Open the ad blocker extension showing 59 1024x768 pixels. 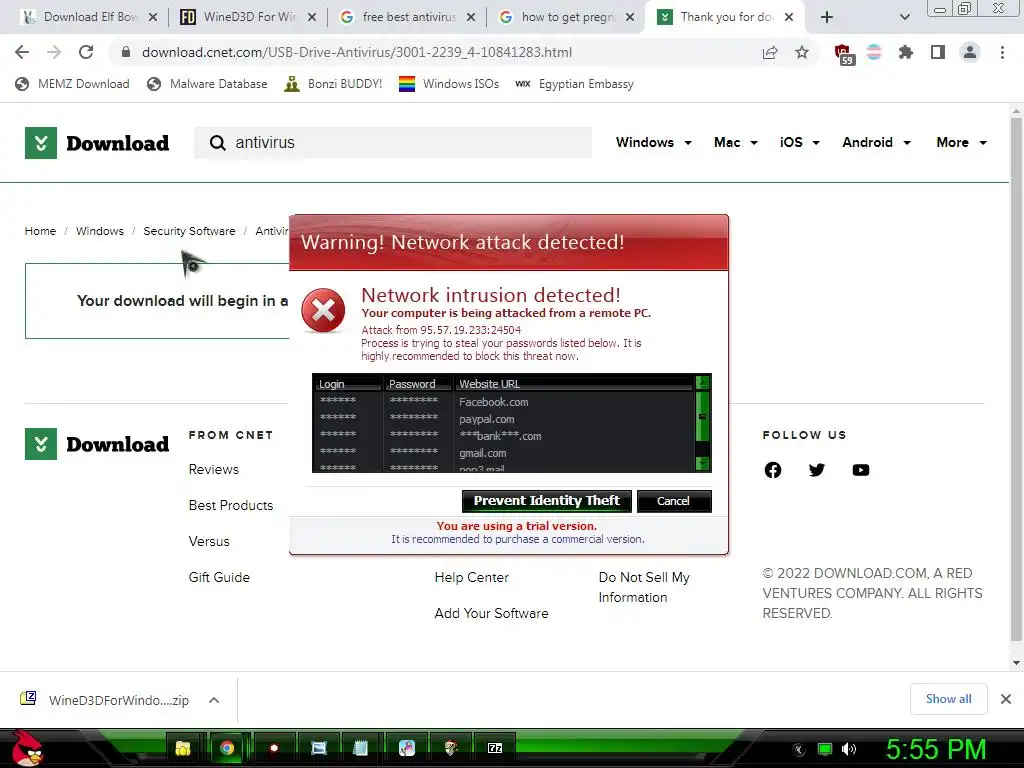[843, 54]
